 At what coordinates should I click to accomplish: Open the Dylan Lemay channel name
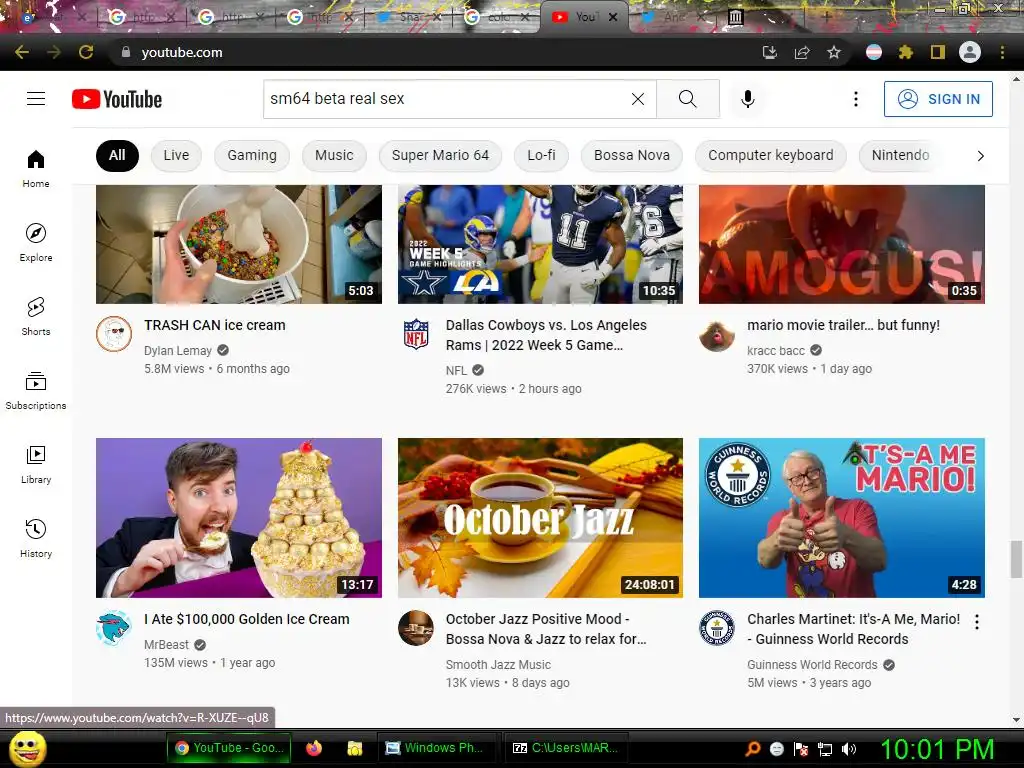[178, 351]
